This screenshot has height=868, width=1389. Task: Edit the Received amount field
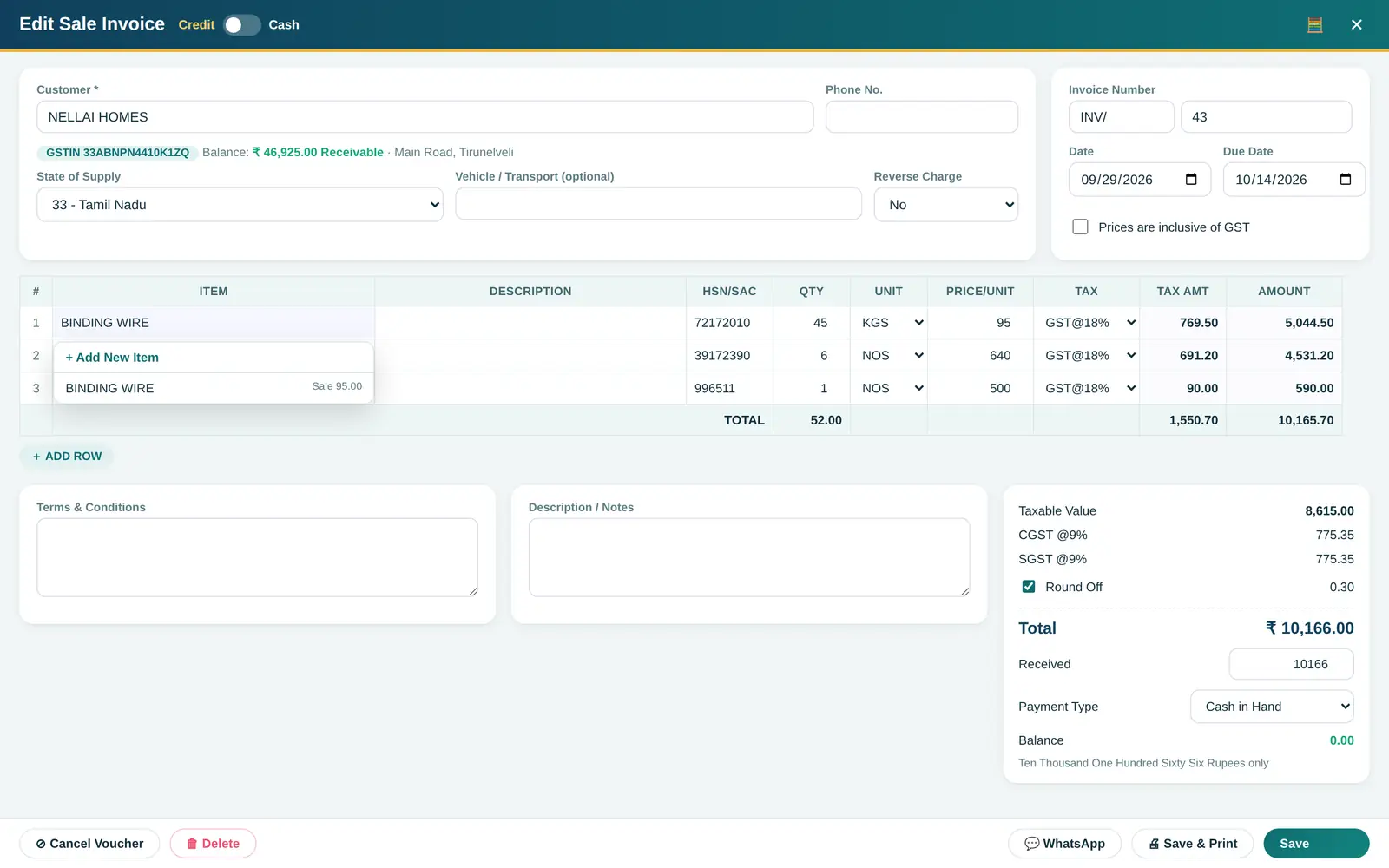(1291, 664)
